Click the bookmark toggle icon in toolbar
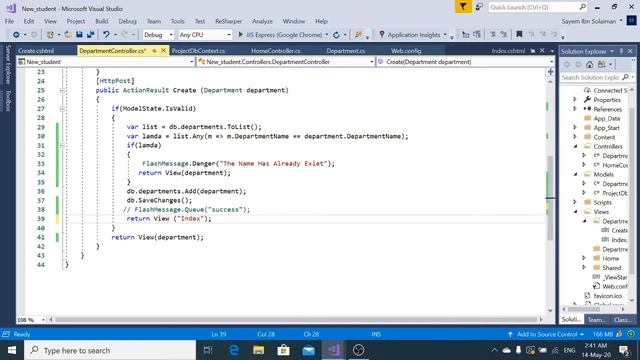This screenshot has height=360, width=640. (x=519, y=35)
